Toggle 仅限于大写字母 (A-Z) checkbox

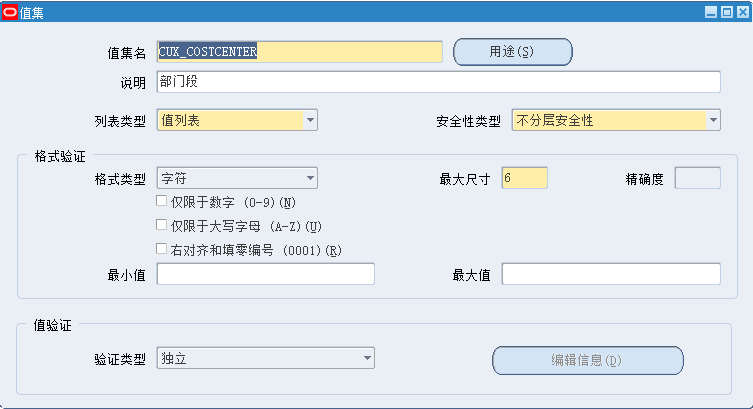pos(162,225)
